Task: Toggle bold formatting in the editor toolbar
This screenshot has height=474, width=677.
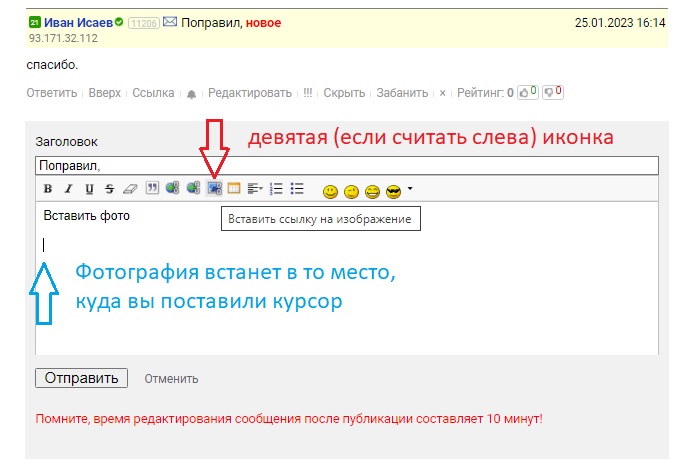Action: coord(48,189)
